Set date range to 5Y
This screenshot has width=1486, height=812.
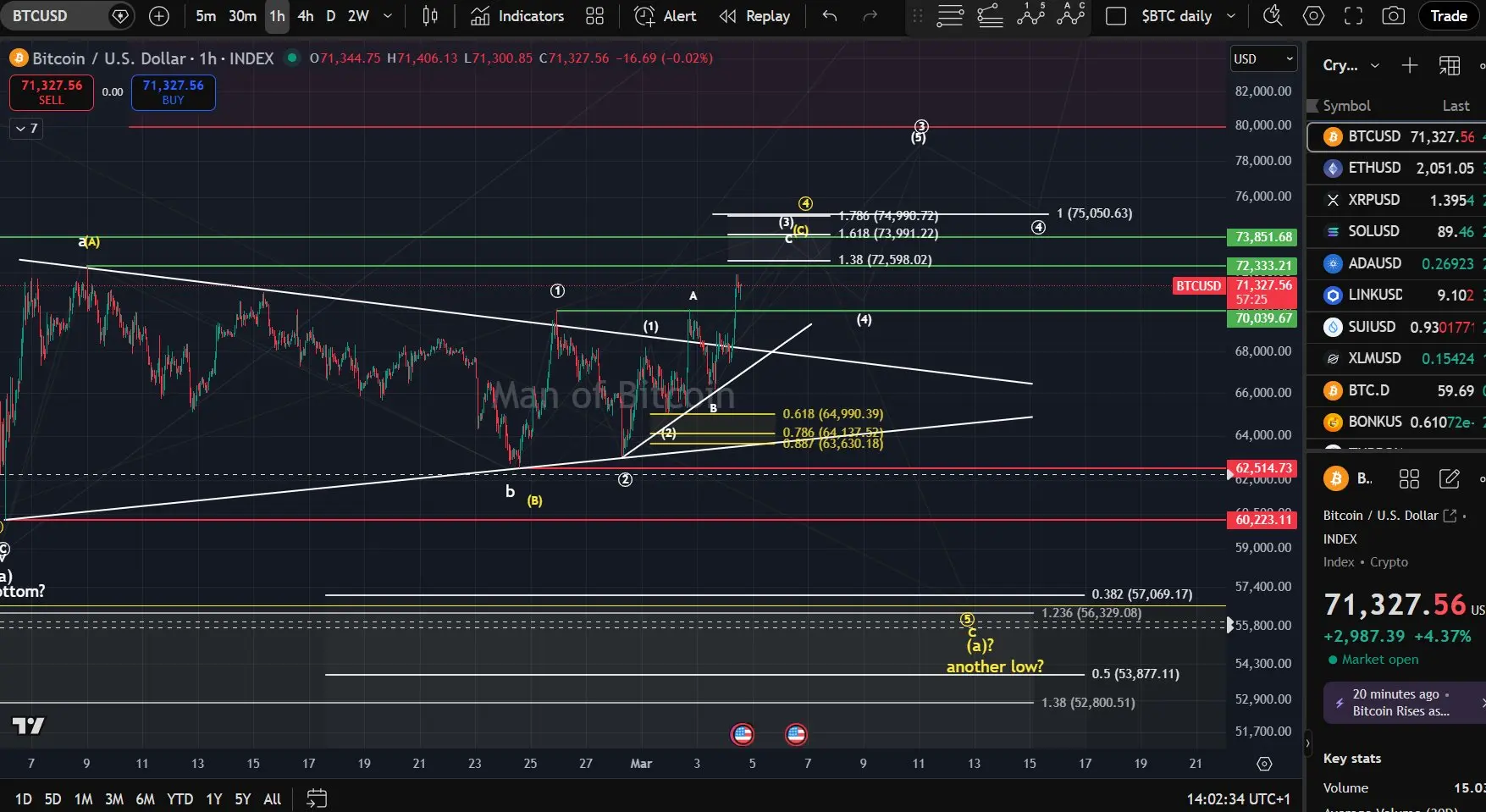click(242, 798)
